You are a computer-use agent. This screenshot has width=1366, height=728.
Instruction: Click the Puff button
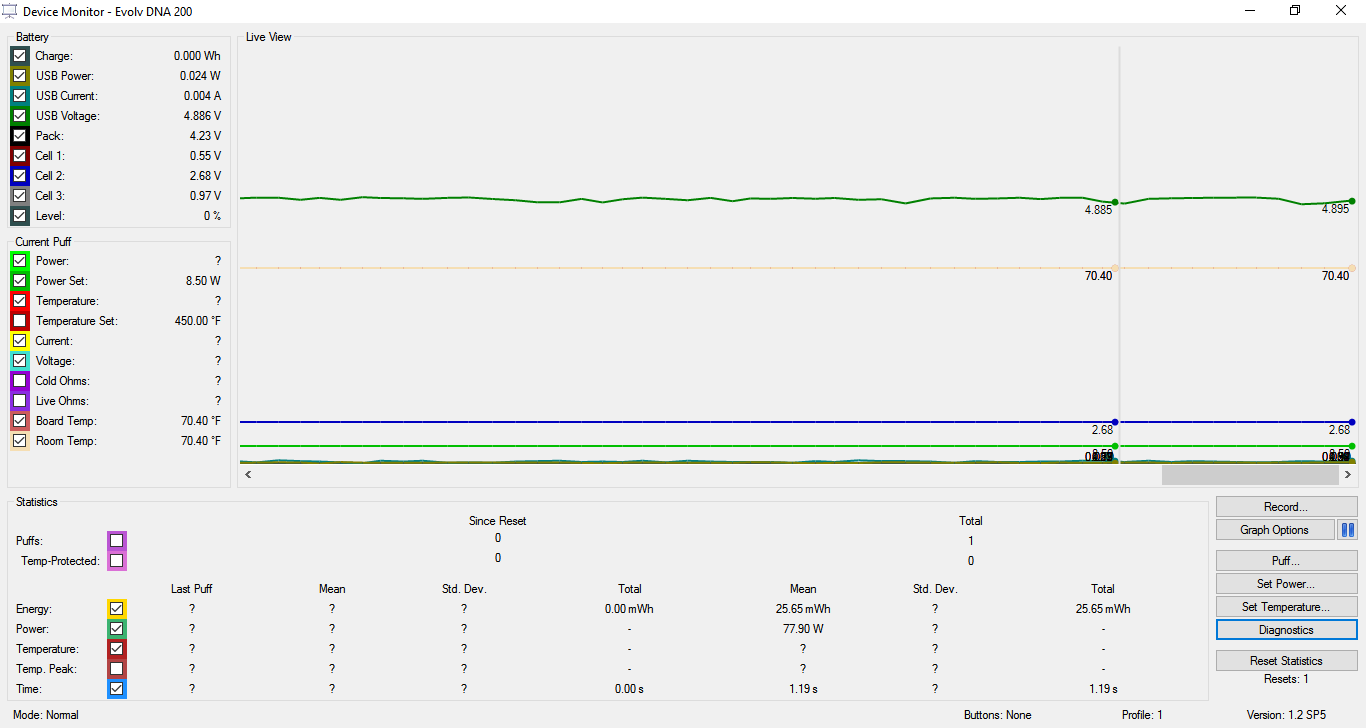click(1286, 561)
